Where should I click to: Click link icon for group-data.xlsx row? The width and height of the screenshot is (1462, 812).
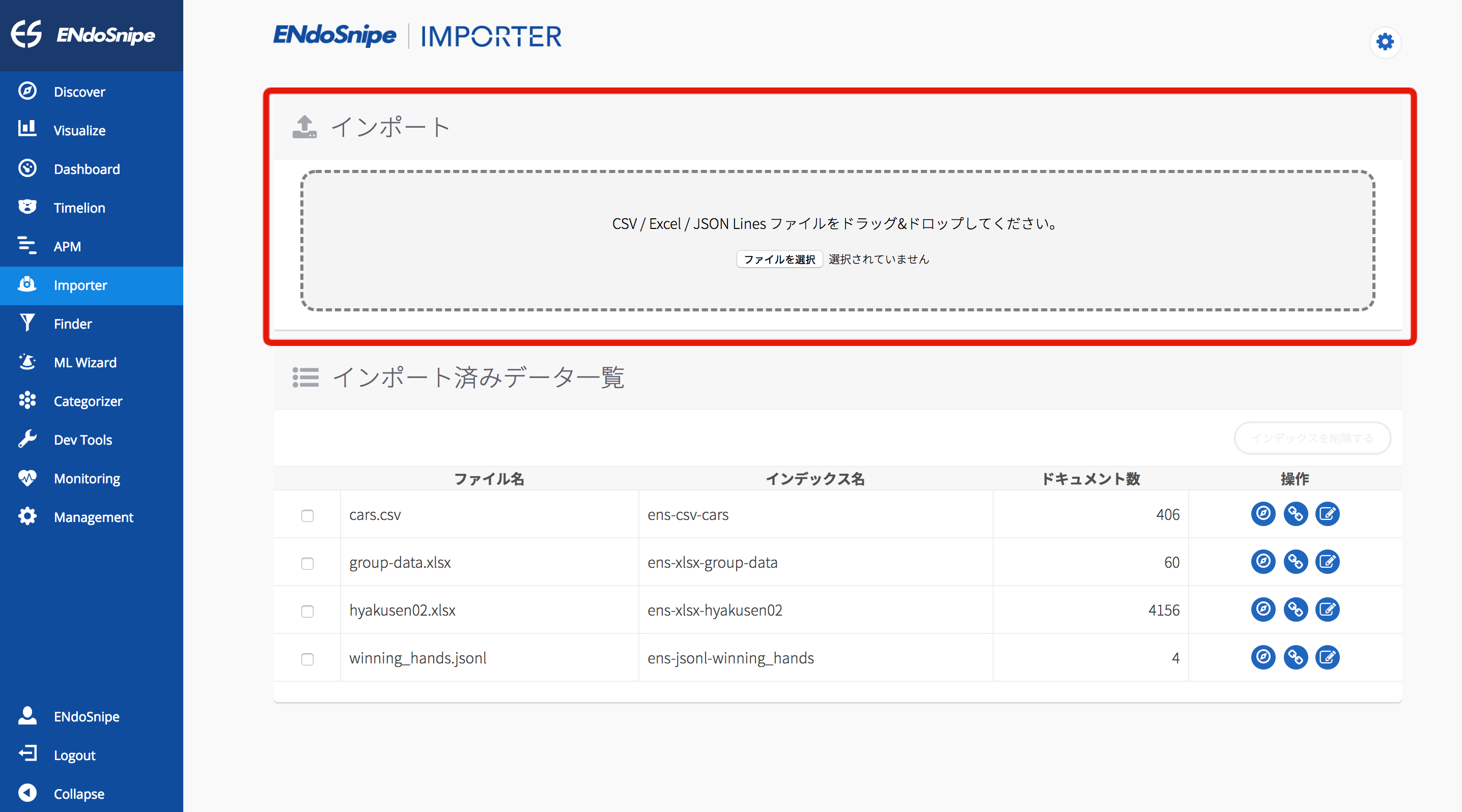[1295, 561]
